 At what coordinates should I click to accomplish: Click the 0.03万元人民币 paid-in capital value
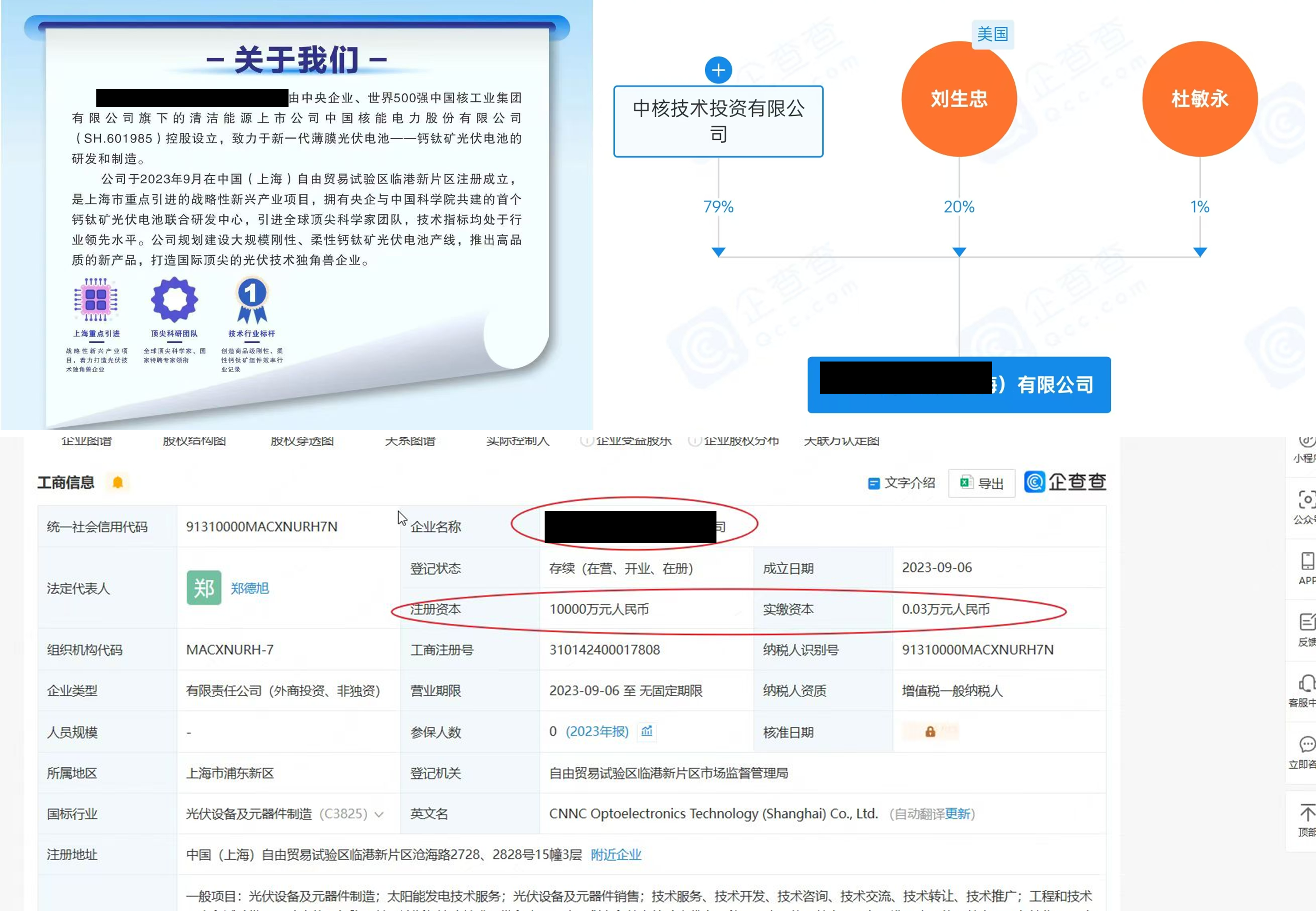[945, 609]
